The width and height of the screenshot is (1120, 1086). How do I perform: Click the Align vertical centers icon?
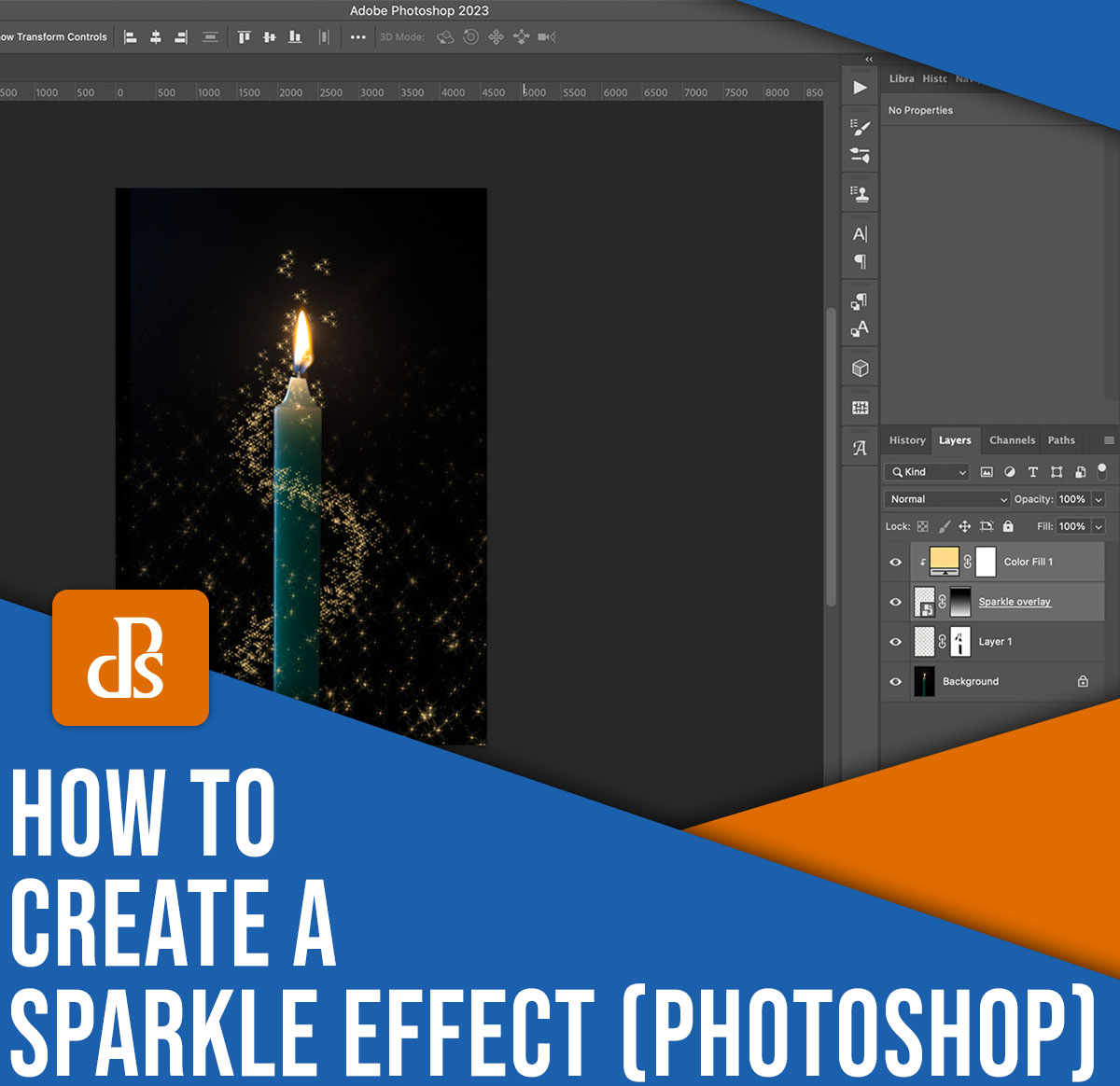pos(270,37)
